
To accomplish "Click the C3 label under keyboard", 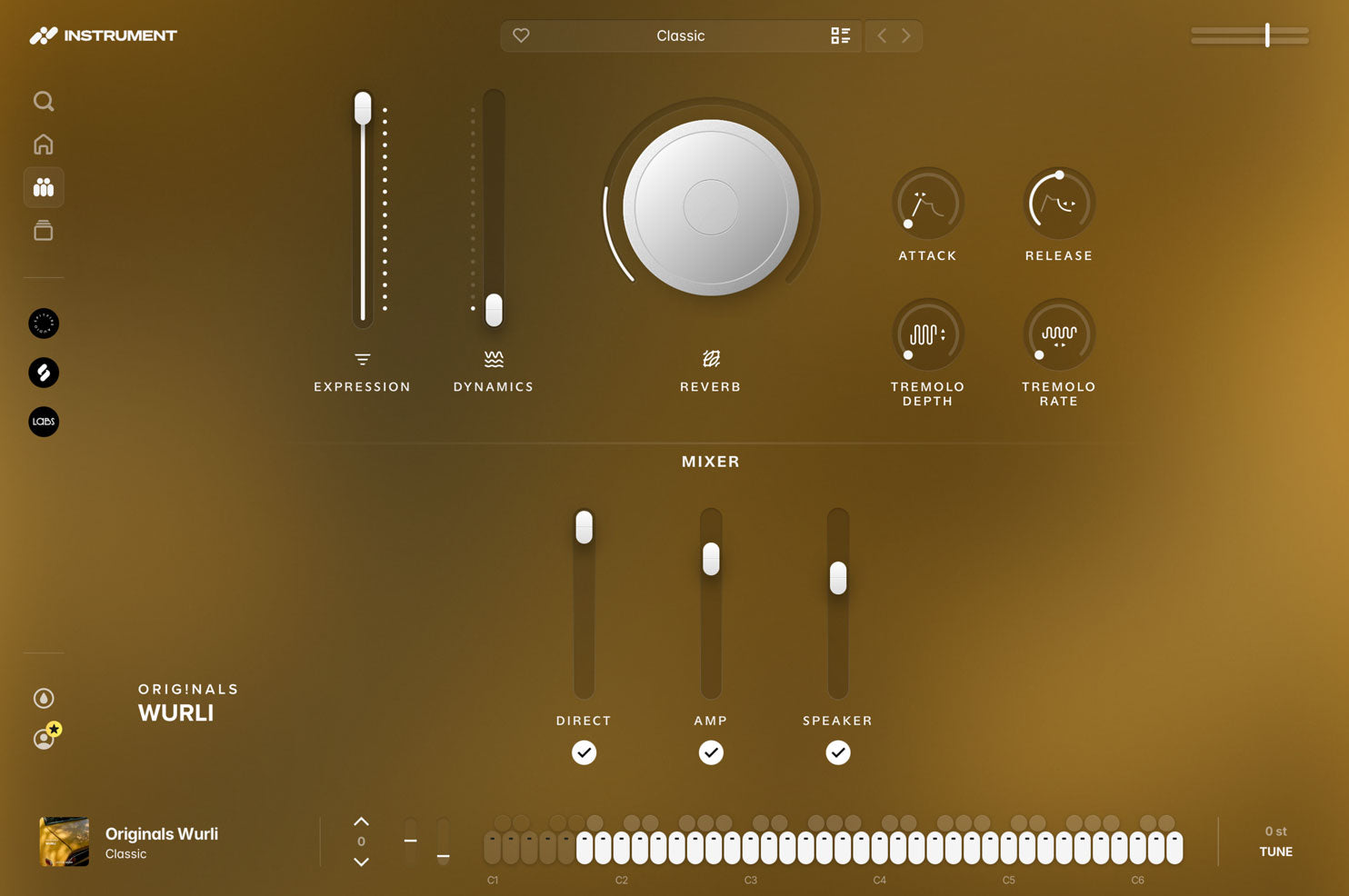I will [x=751, y=881].
